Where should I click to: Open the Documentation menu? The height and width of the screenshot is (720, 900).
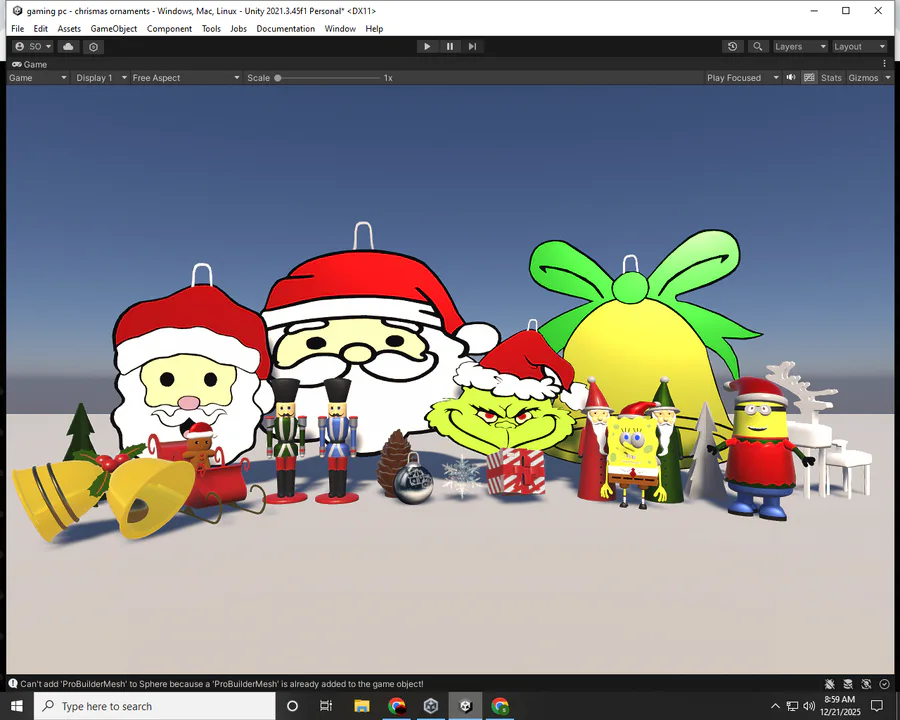285,29
